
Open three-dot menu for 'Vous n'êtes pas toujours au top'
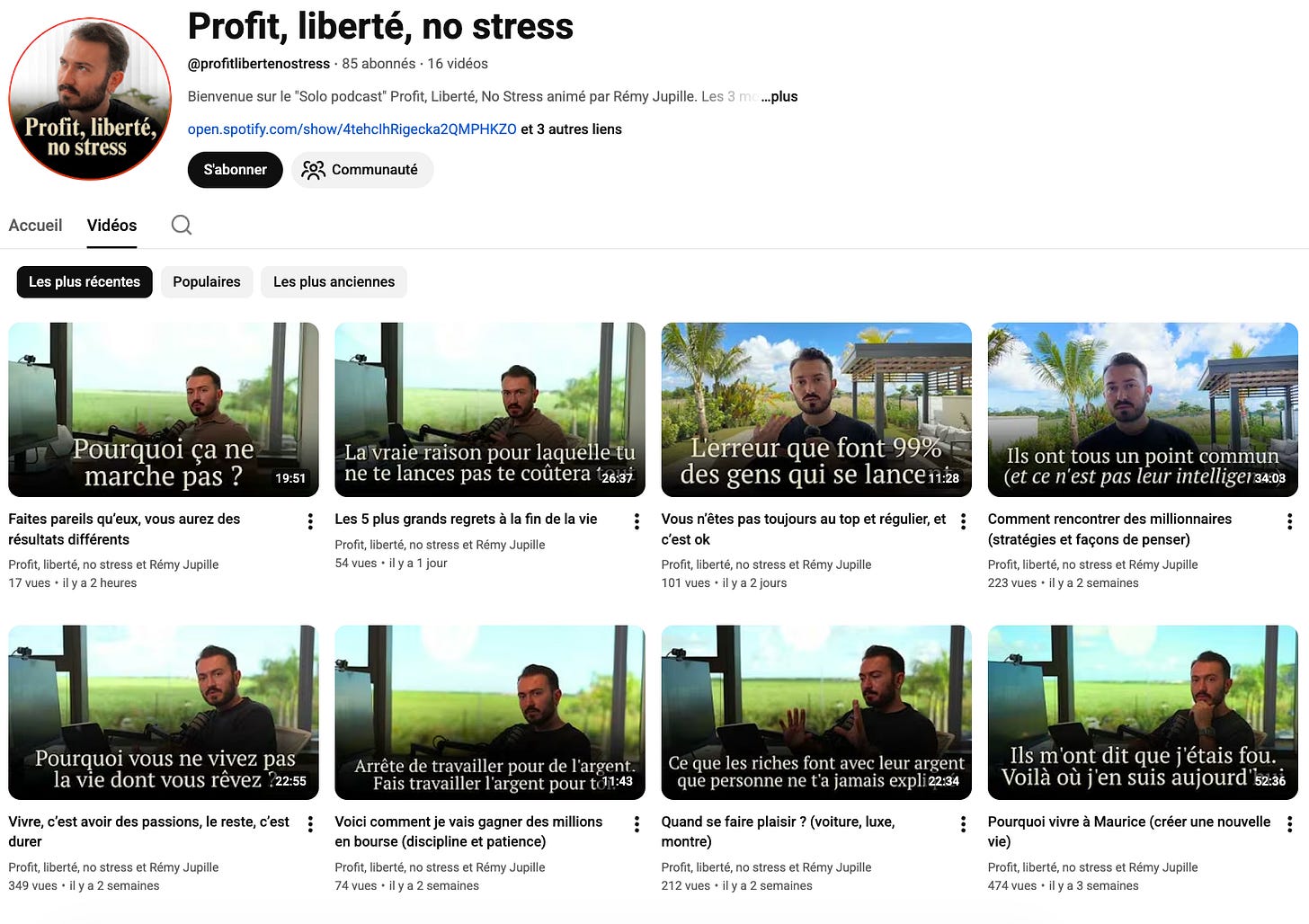pos(963,521)
